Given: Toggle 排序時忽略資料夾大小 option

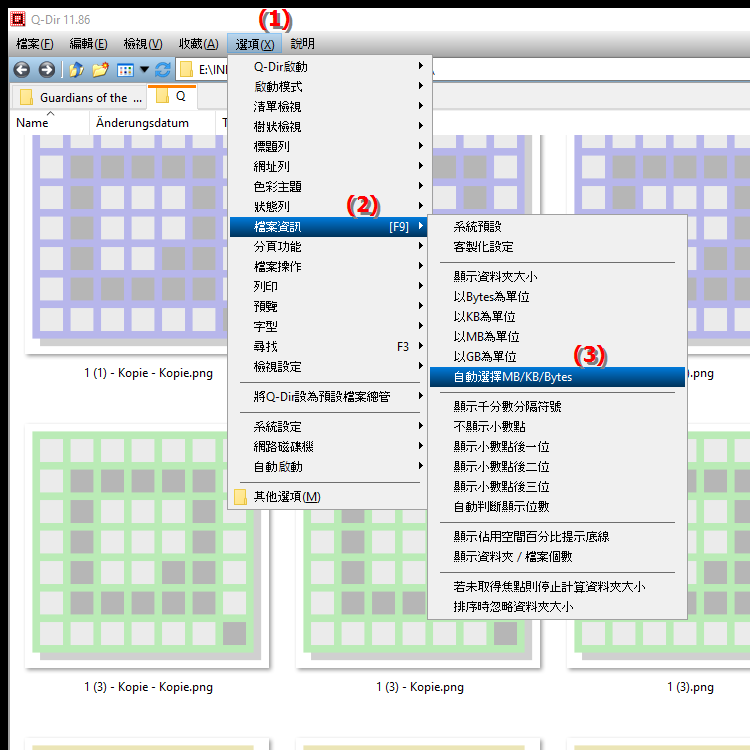Looking at the screenshot, I should pyautogui.click(x=557, y=607).
